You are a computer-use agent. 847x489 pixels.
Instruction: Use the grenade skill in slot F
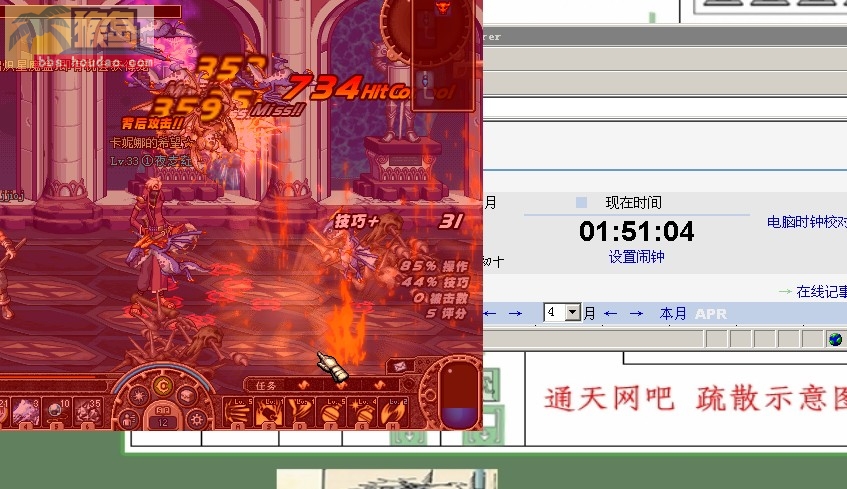point(331,413)
